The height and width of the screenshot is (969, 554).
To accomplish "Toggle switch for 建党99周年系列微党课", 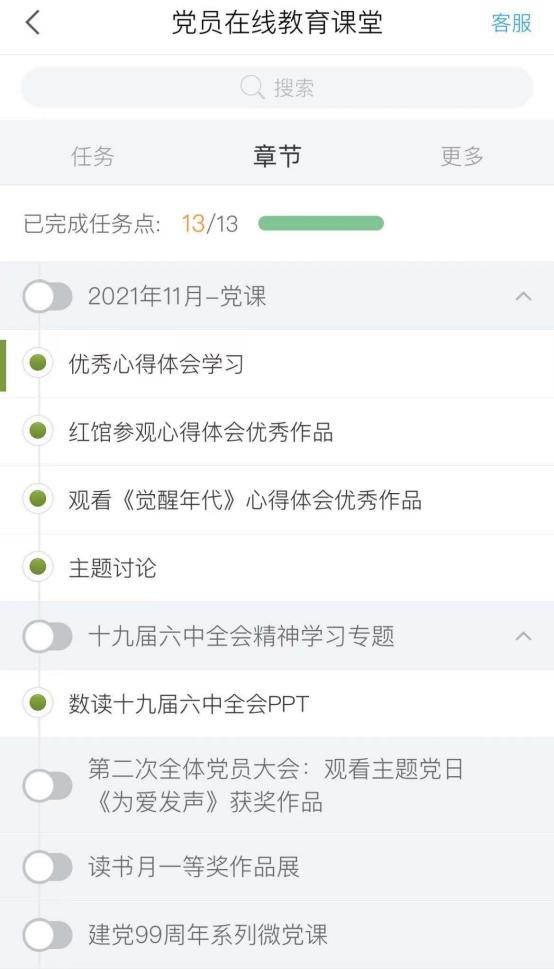I will tap(48, 935).
